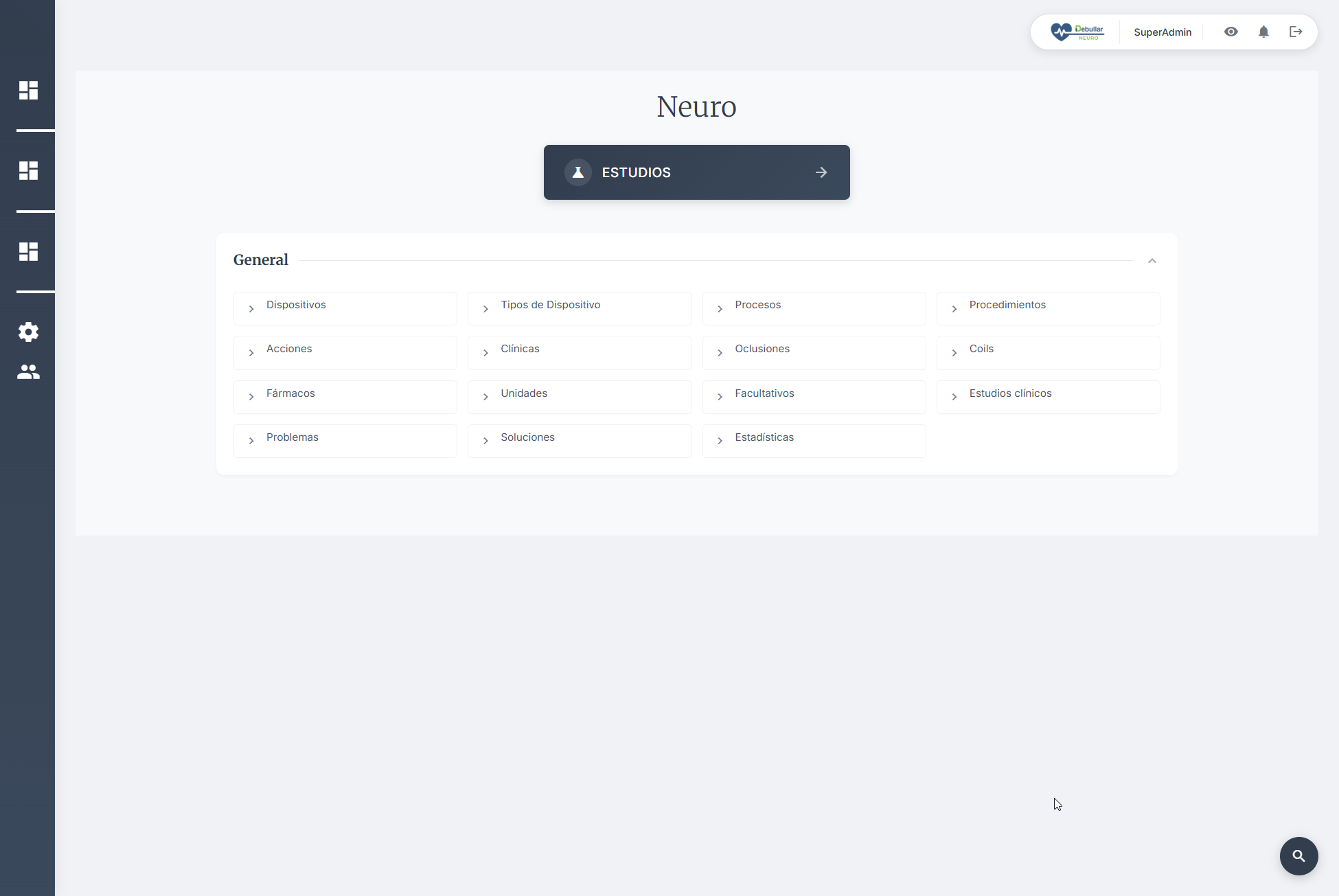The height and width of the screenshot is (896, 1339).
Task: Open the ESTUDIOS button
Action: coord(696,172)
